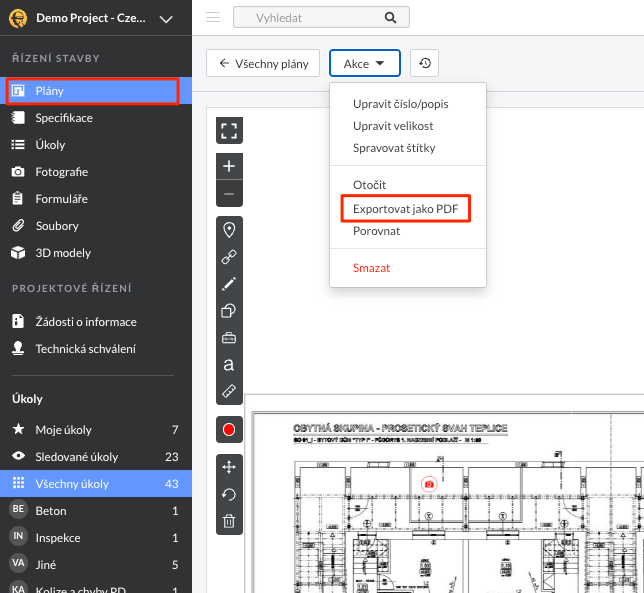This screenshot has width=644, height=593.
Task: Choose Porovnat menu item
Action: click(x=376, y=231)
